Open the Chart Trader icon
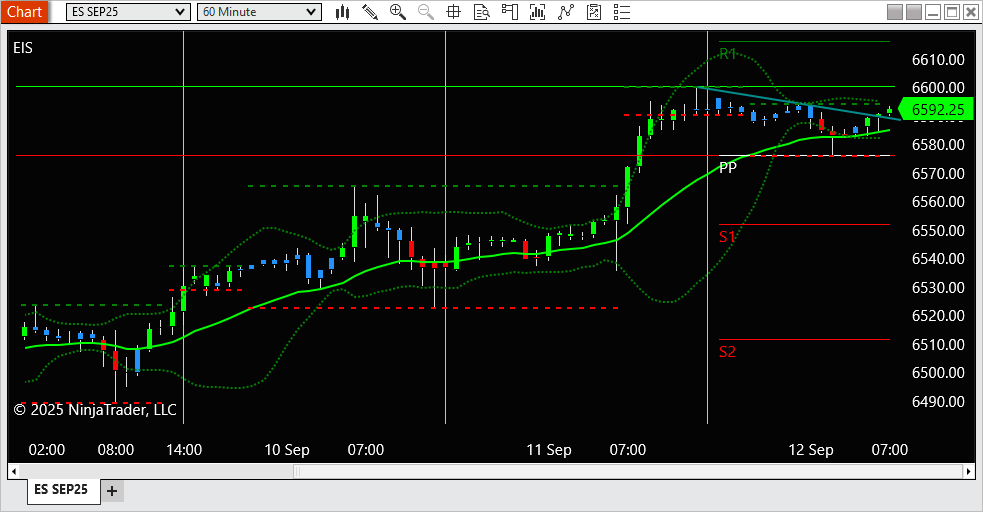This screenshot has height=512, width=983. 510,12
